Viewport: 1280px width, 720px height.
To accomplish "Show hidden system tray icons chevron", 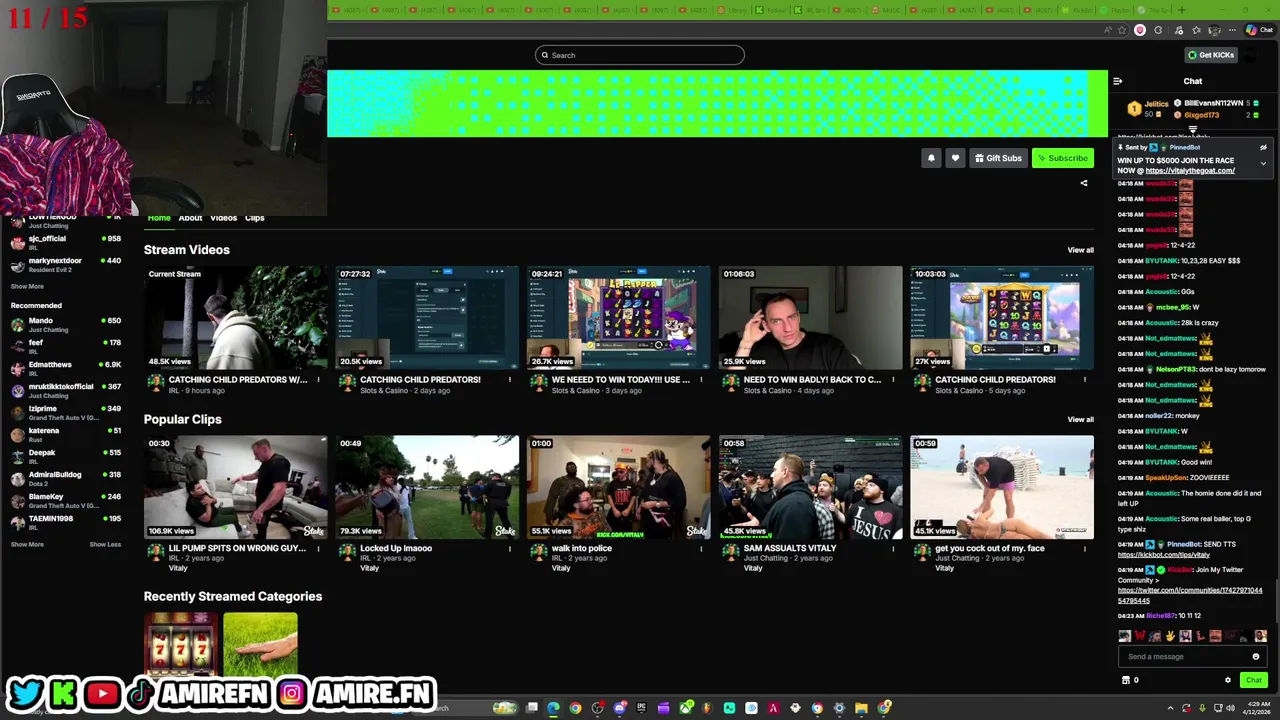I will (x=1170, y=709).
